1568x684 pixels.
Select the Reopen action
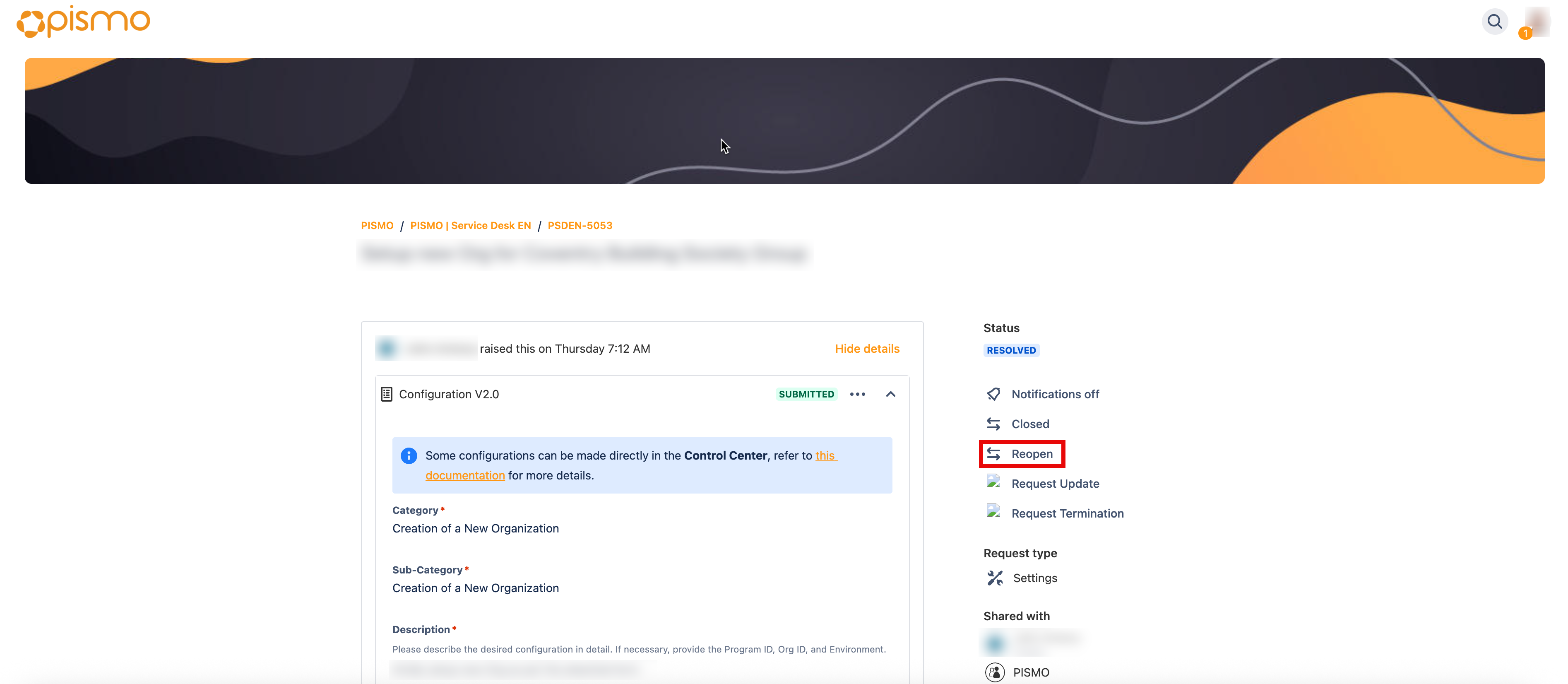pos(1032,454)
